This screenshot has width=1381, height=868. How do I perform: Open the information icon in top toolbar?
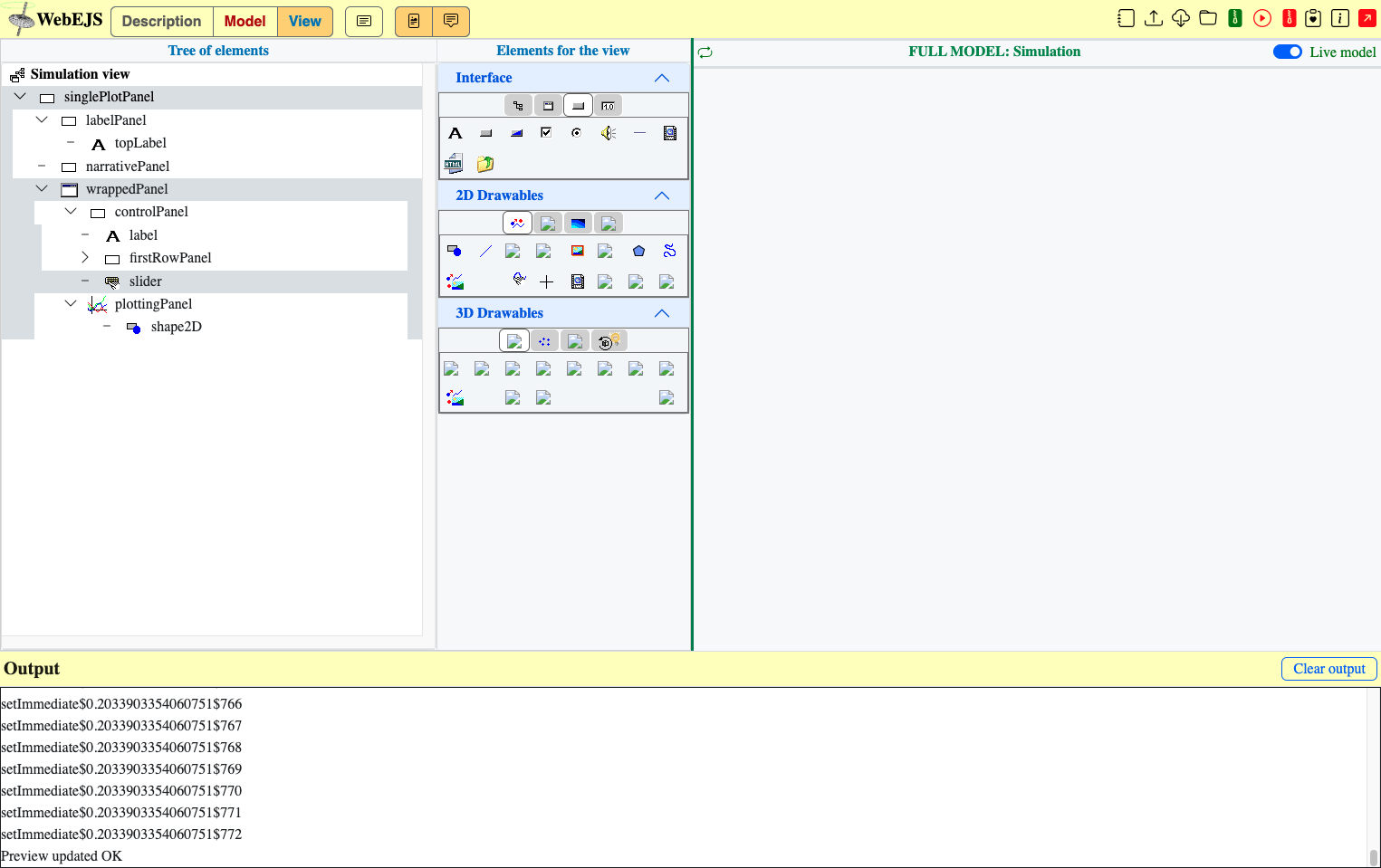pyautogui.click(x=1340, y=18)
